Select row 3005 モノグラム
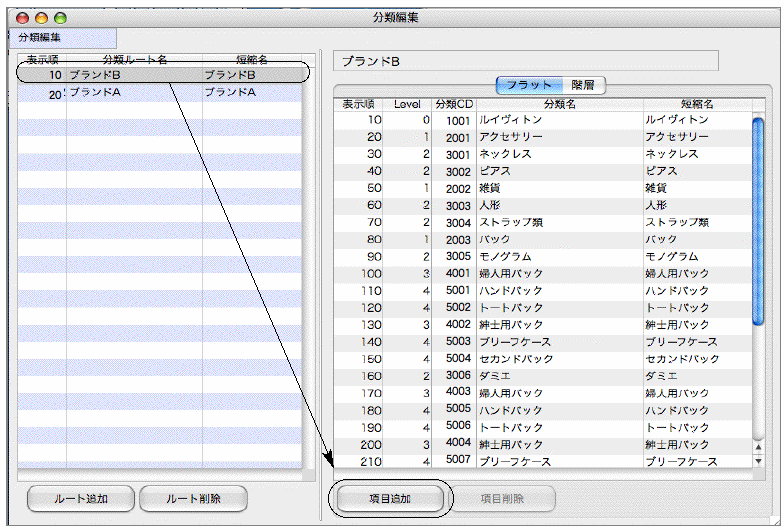 coord(542,256)
